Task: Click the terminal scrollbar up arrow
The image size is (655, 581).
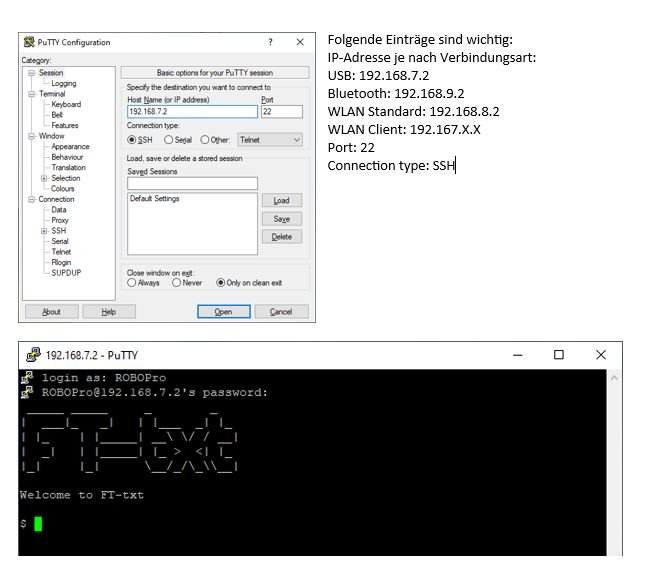Action: pos(614,378)
